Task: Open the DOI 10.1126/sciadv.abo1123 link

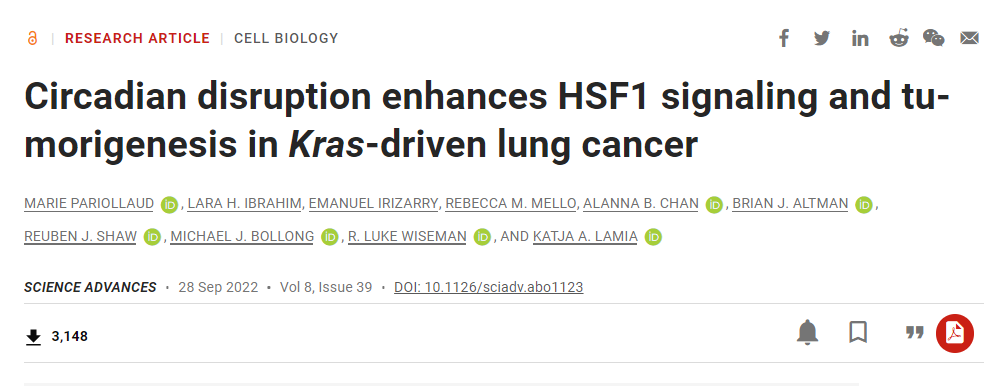Action: [x=489, y=287]
